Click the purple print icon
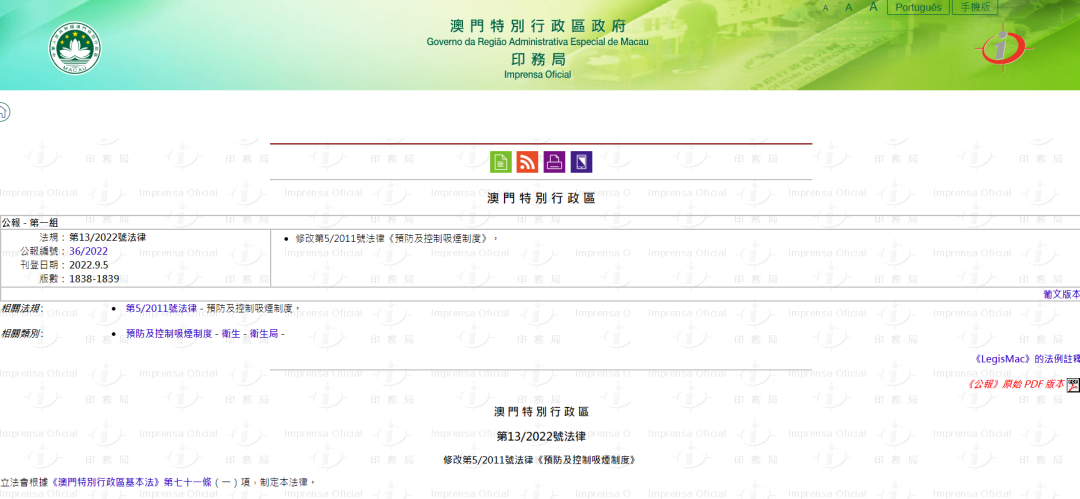The height and width of the screenshot is (499, 1080). pos(554,162)
